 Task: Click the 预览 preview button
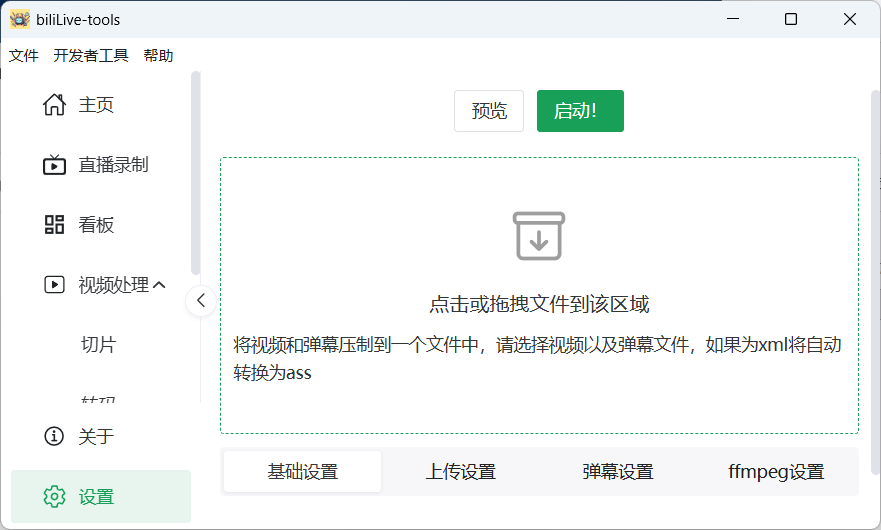click(x=489, y=111)
